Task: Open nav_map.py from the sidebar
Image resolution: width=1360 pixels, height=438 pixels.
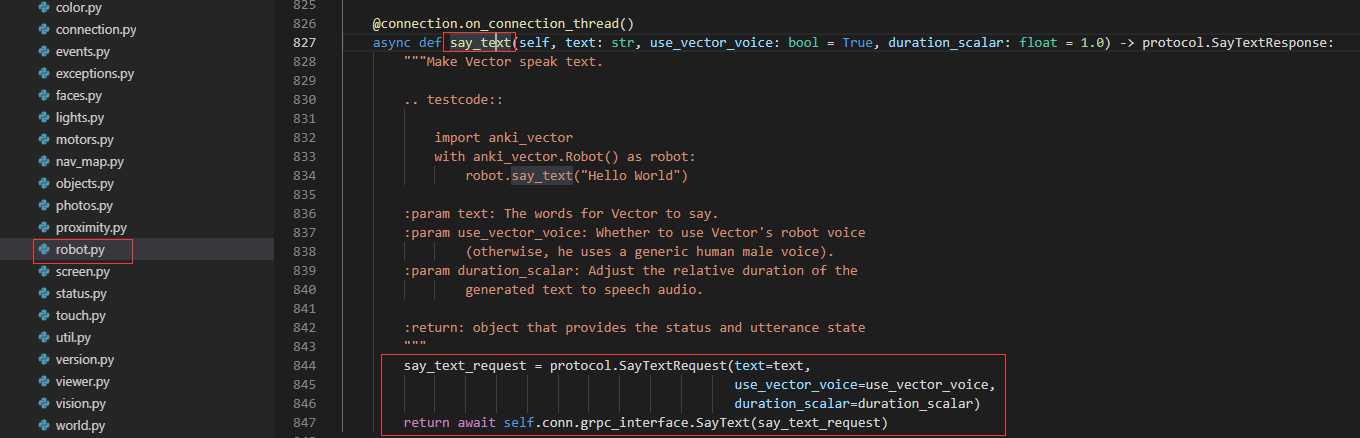Action: point(89,161)
